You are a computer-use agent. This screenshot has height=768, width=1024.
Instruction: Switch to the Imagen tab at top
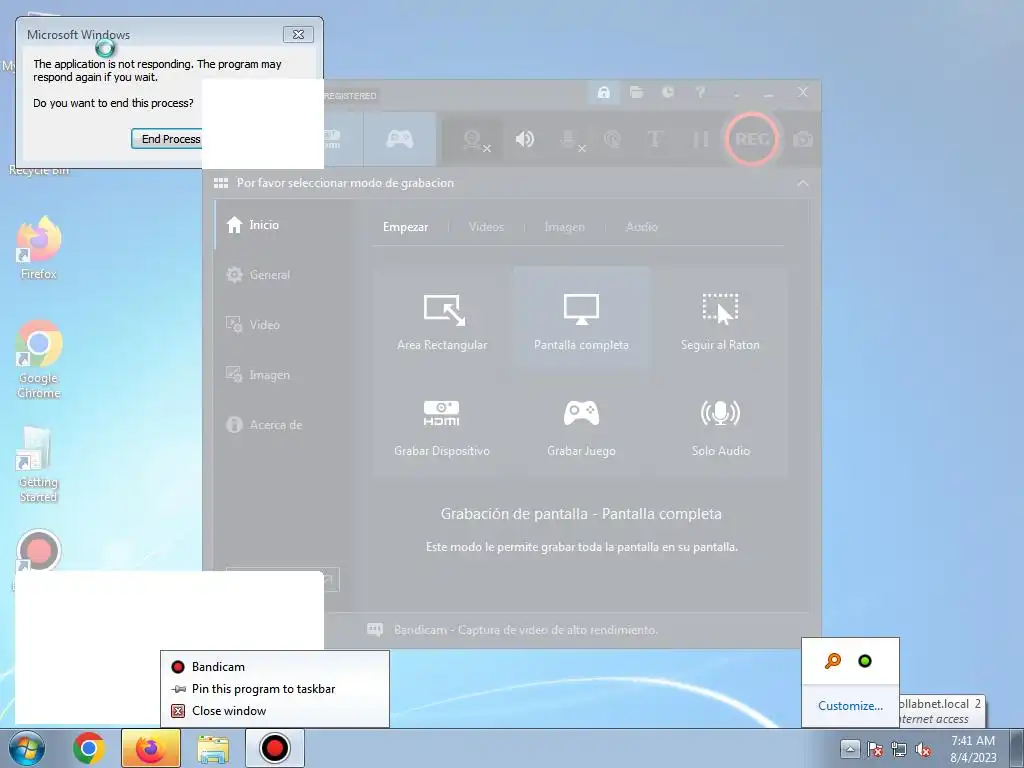click(x=565, y=227)
